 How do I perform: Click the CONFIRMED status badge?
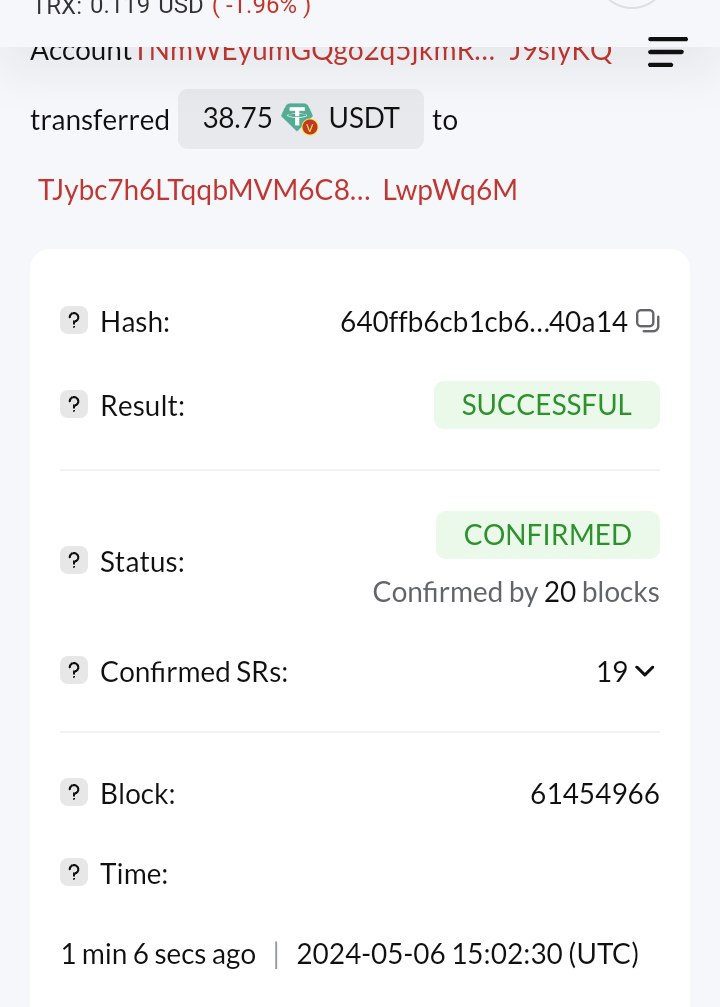click(x=547, y=535)
